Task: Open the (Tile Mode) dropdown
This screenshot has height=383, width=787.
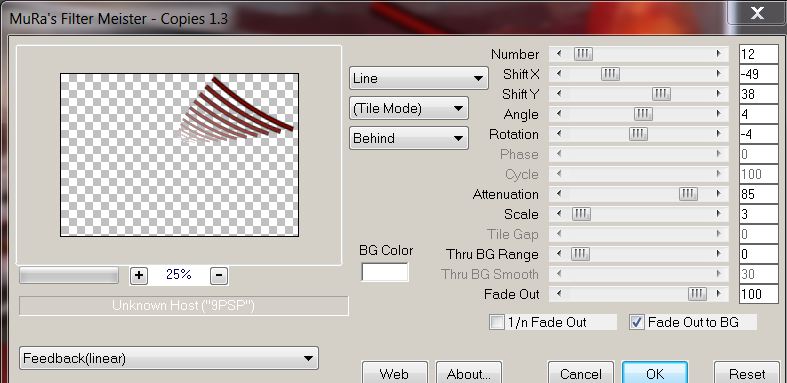Action: (409, 108)
